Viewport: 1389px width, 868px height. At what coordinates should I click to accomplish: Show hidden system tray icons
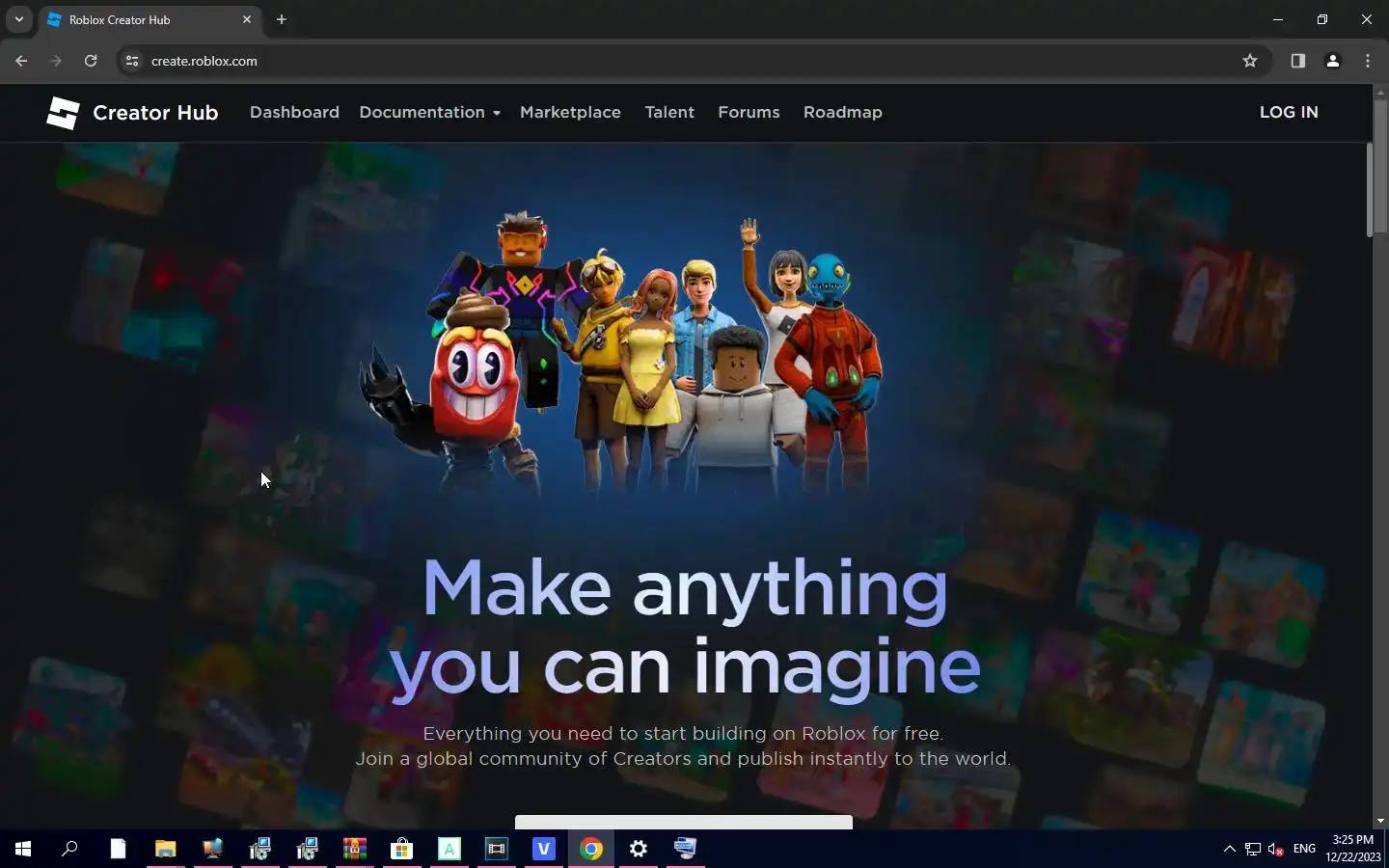click(1229, 849)
